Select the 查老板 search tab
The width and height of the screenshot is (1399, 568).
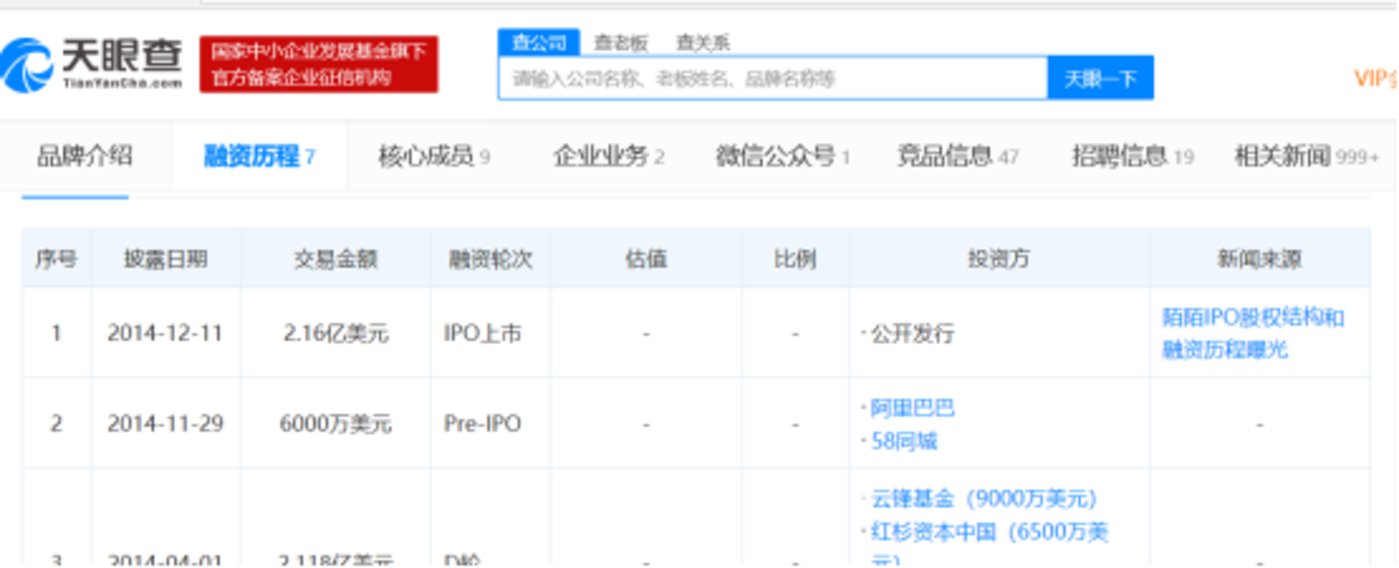tap(621, 42)
